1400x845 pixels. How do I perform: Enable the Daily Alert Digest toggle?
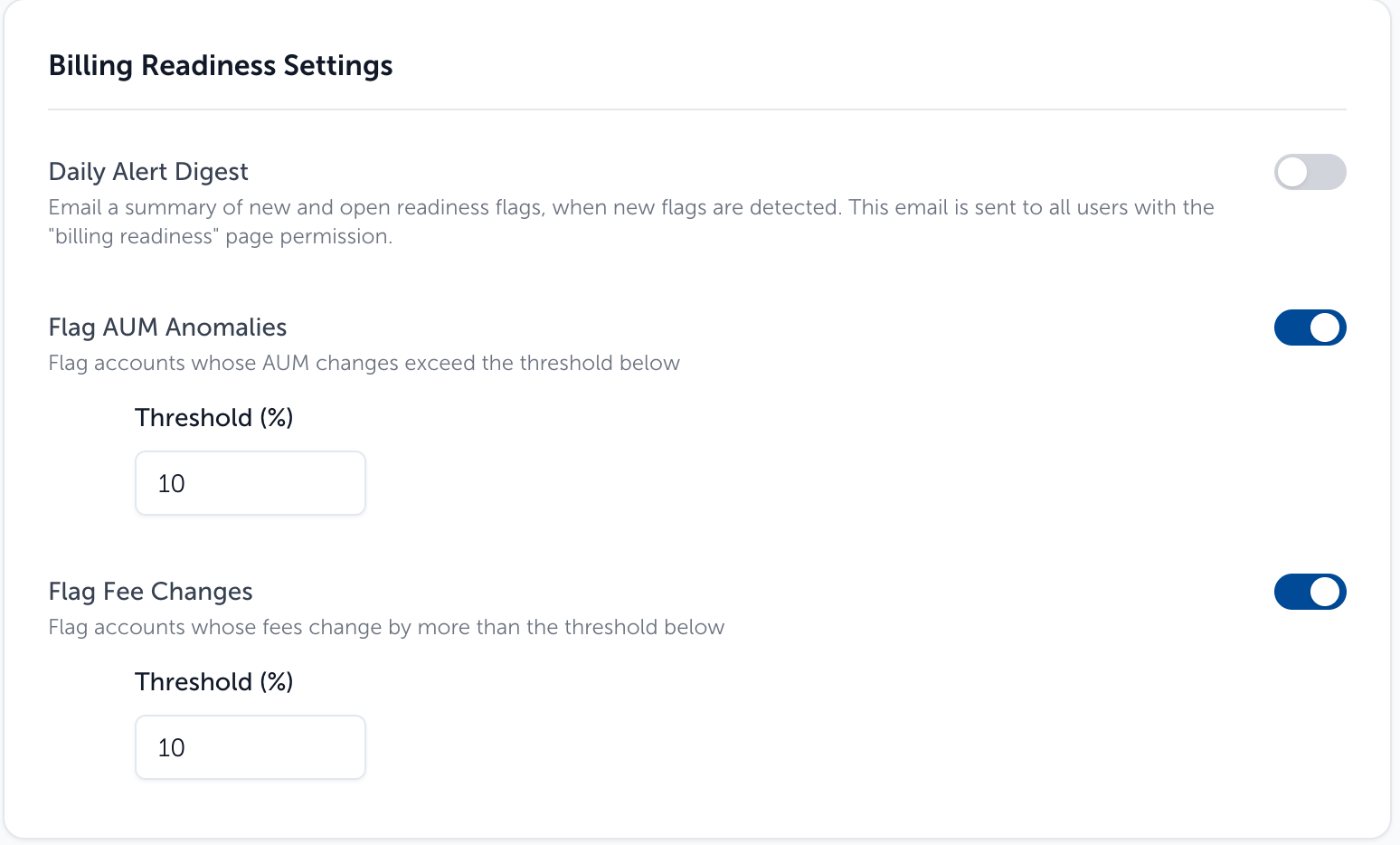[x=1310, y=172]
